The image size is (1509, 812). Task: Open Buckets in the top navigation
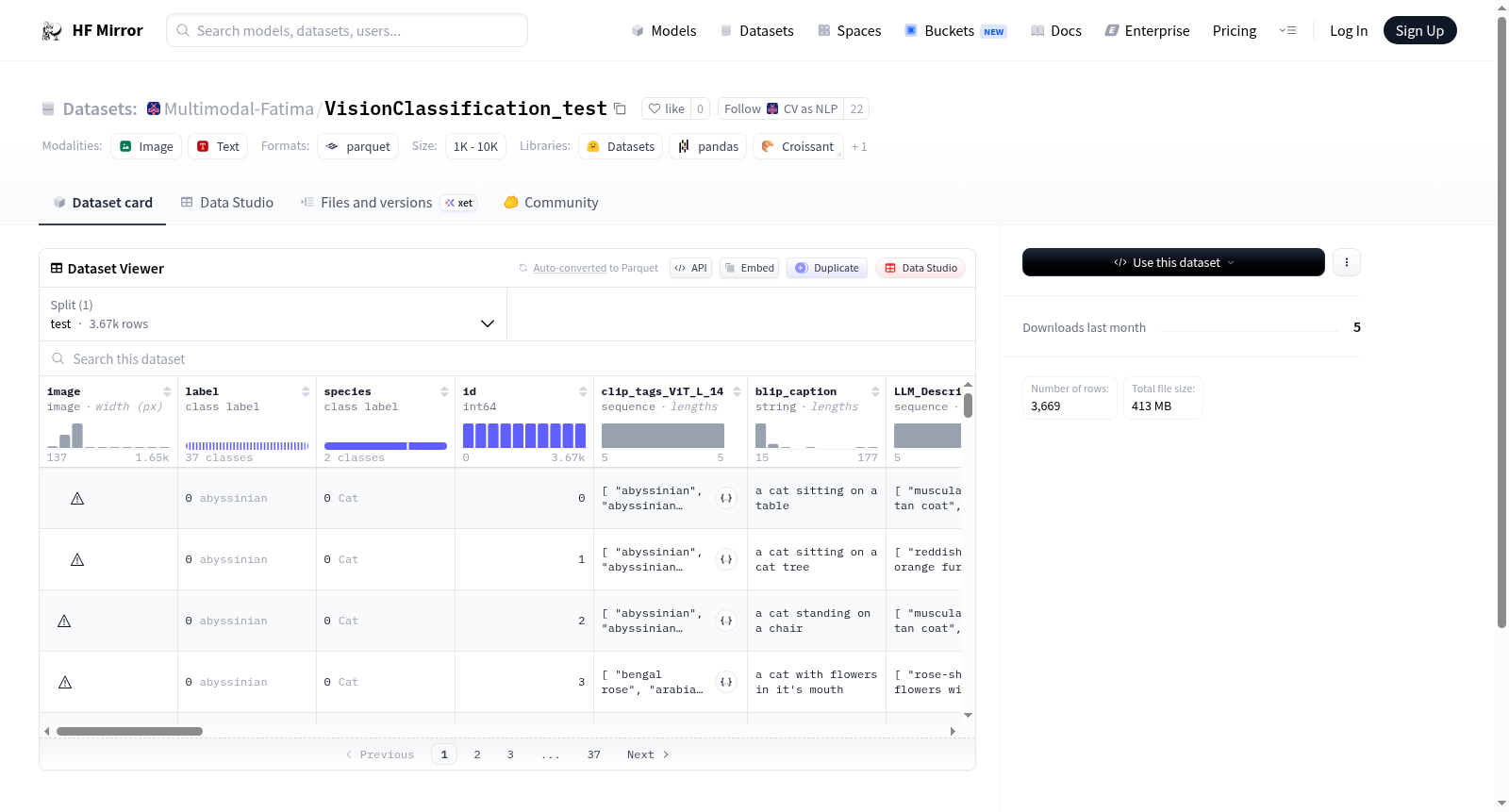(x=955, y=31)
